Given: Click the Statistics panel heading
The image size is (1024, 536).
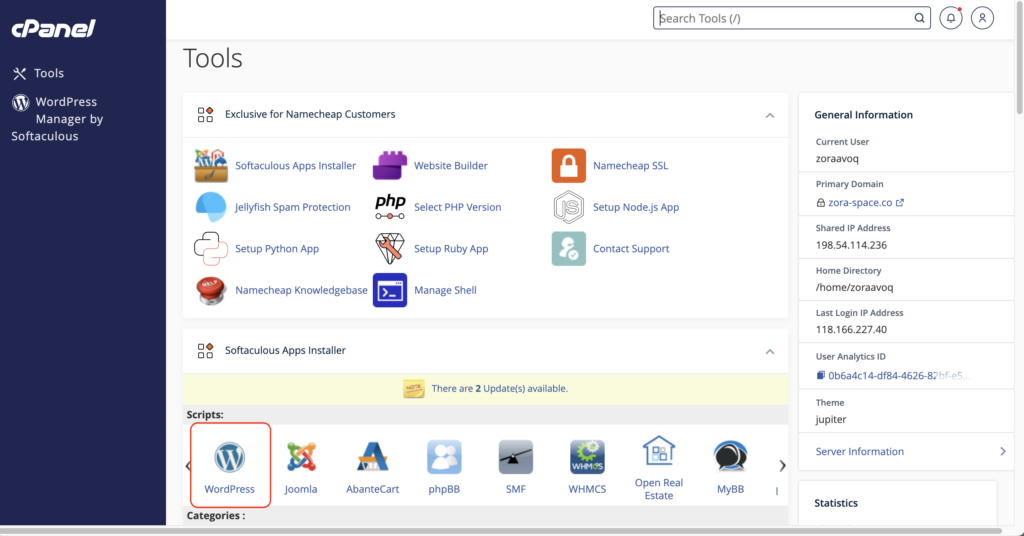Looking at the screenshot, I should point(836,503).
